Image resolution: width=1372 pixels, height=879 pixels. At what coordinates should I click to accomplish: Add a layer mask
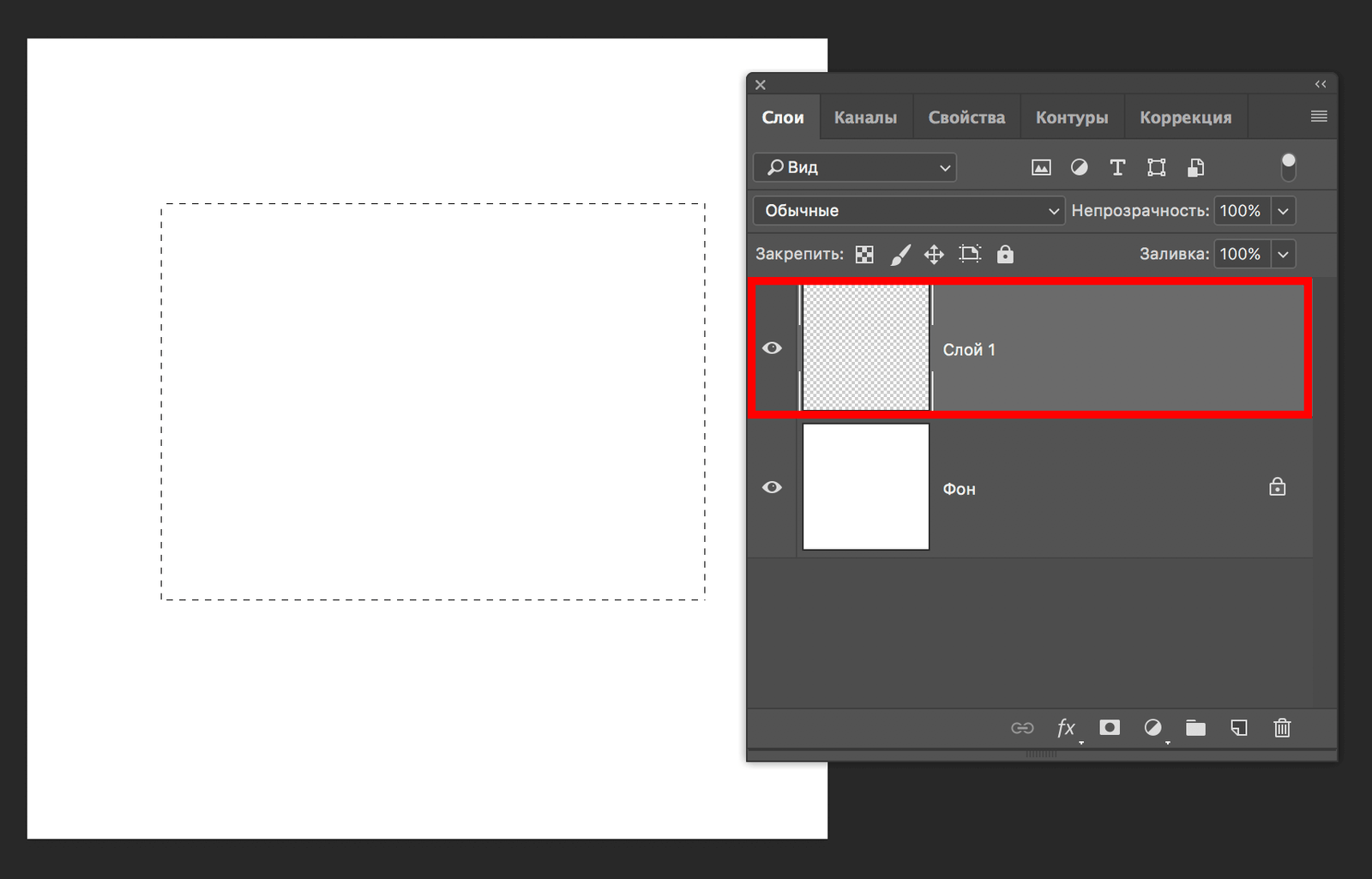pos(1110,728)
